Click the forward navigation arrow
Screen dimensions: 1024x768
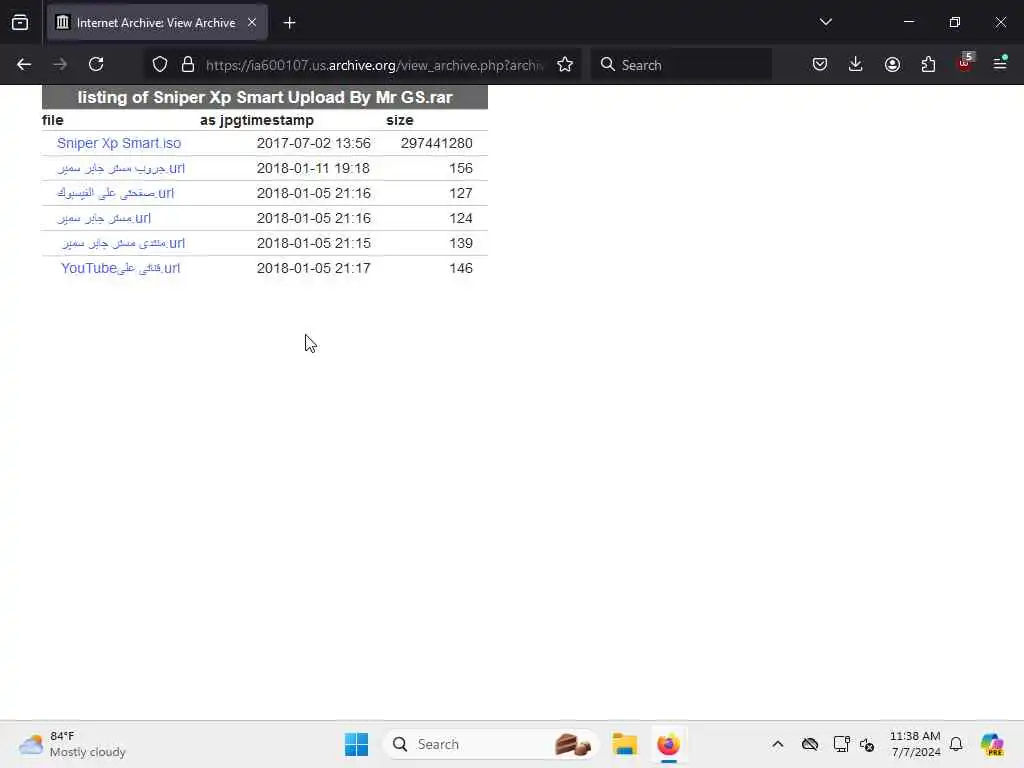60,64
